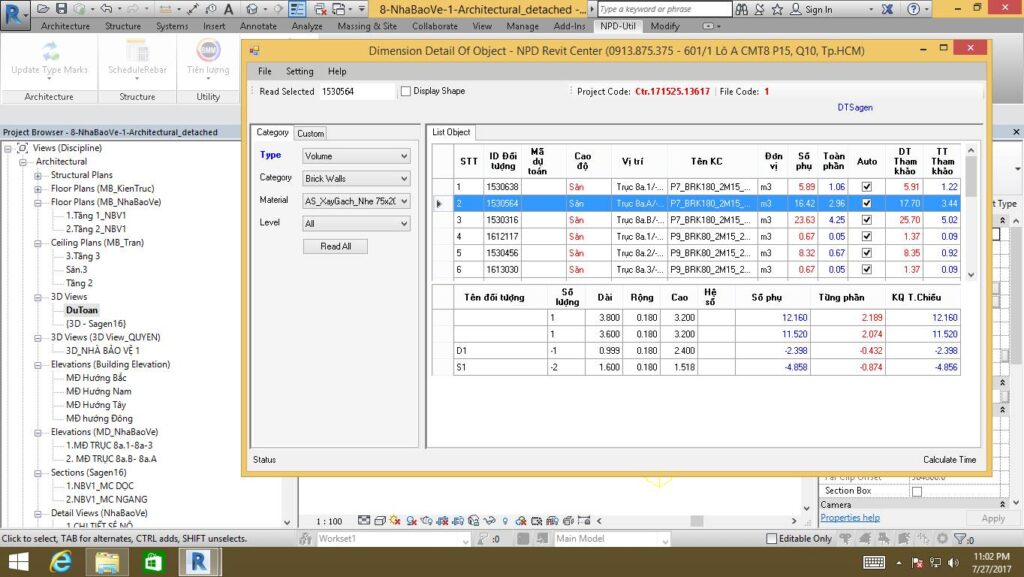The width and height of the screenshot is (1024, 577).
Task: Enable the Display Shape checkbox
Action: 406,91
